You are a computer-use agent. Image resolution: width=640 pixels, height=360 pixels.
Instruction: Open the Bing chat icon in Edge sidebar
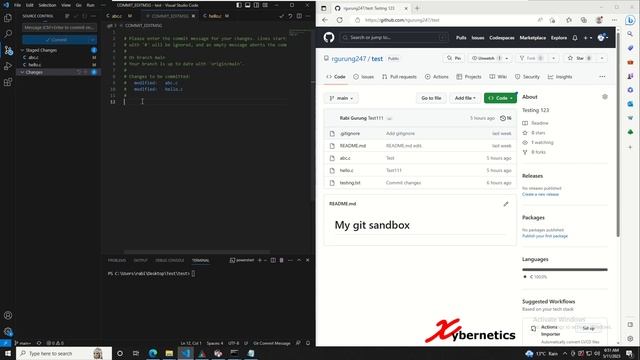(x=630, y=20)
